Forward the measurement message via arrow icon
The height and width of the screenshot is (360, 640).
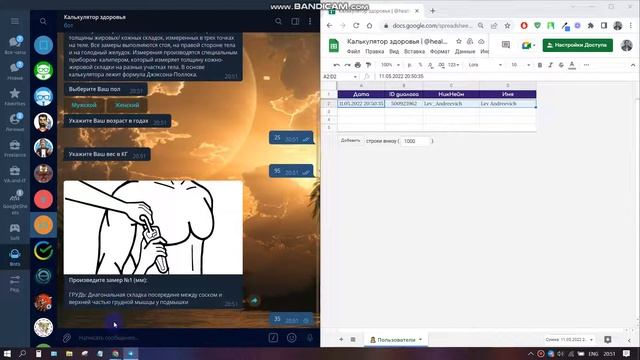pos(254,301)
